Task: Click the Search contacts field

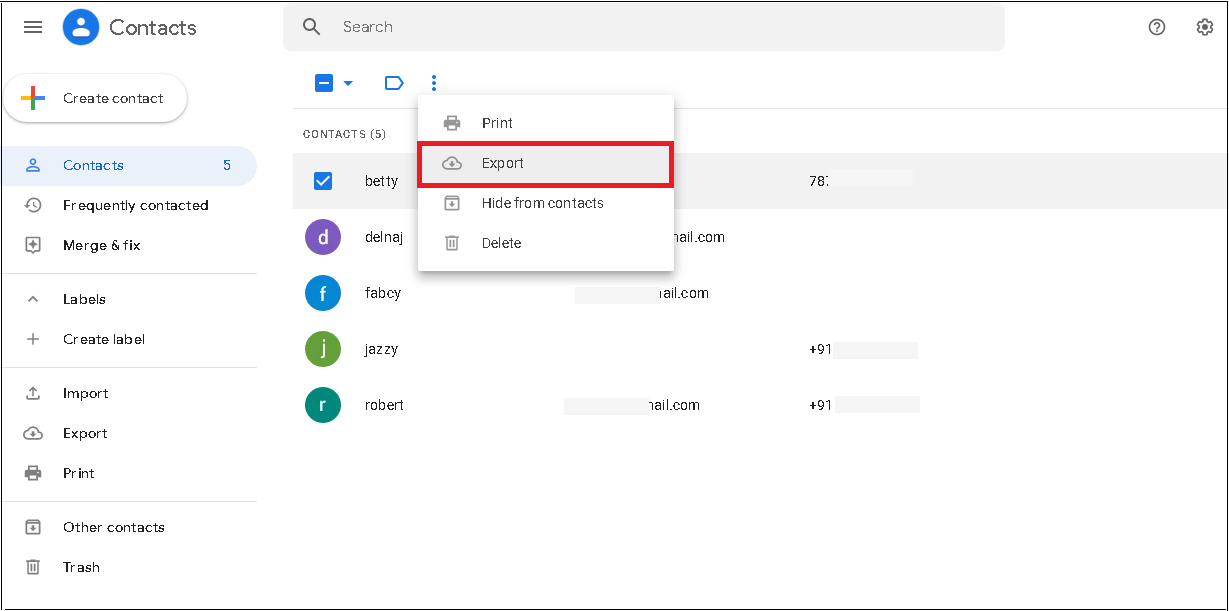Action: pos(660,27)
